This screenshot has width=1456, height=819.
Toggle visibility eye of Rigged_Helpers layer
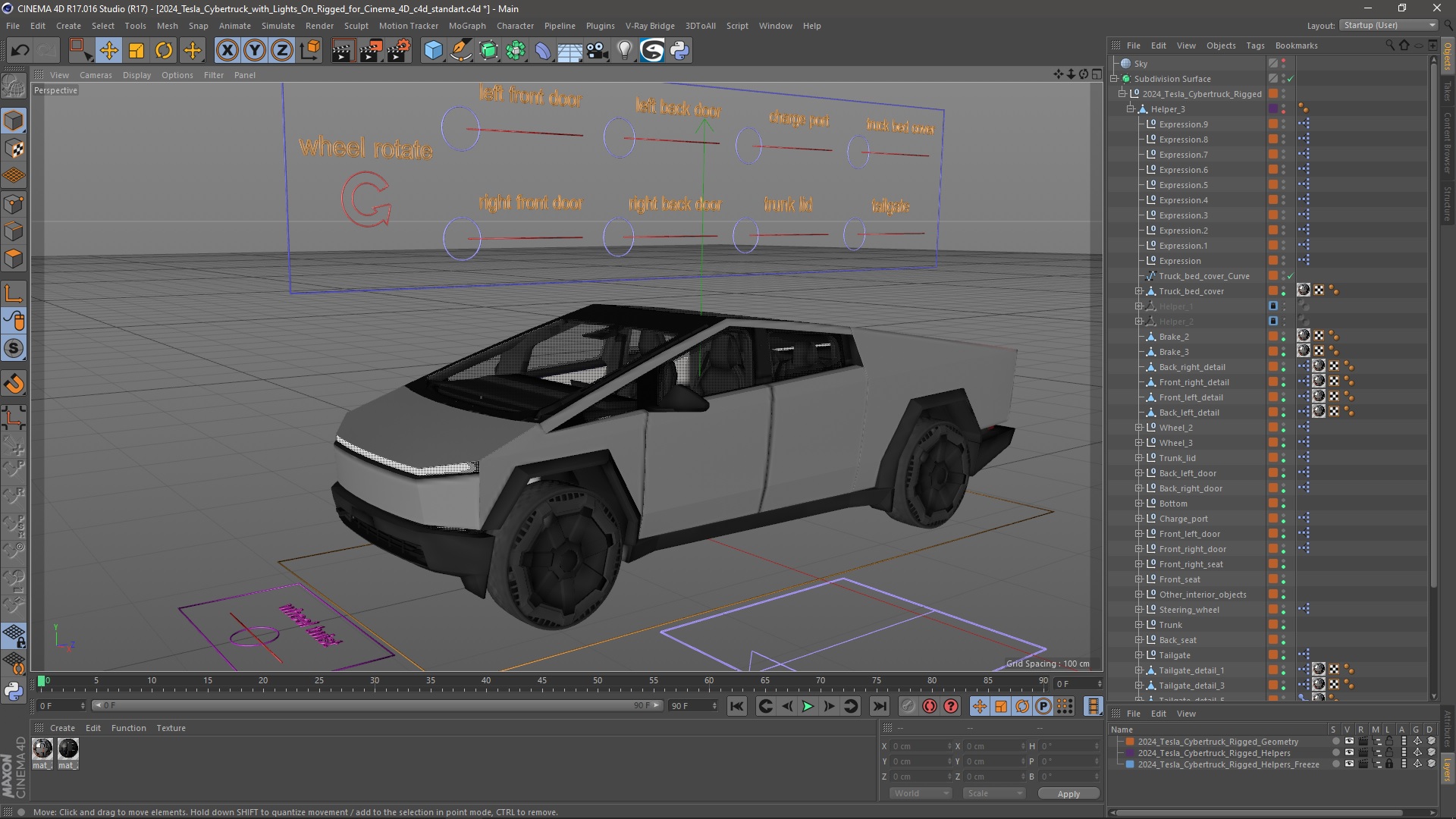[1348, 753]
